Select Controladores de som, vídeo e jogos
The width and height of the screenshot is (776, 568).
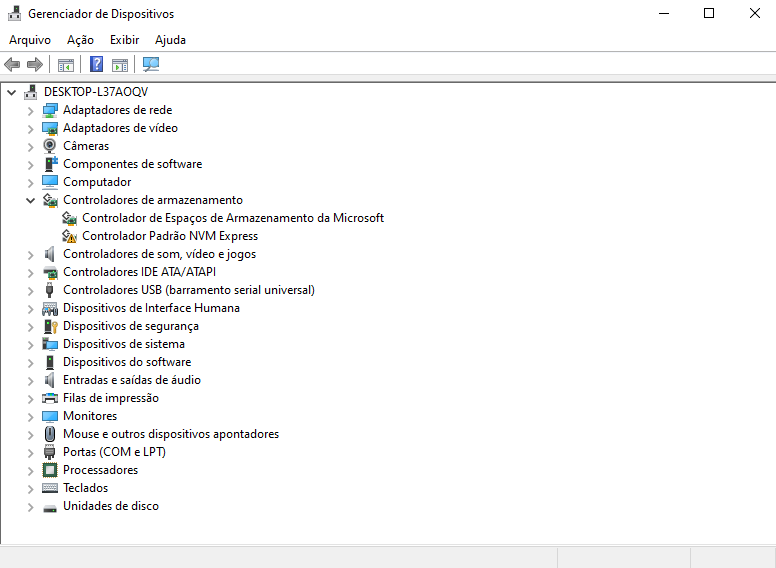click(x=159, y=254)
